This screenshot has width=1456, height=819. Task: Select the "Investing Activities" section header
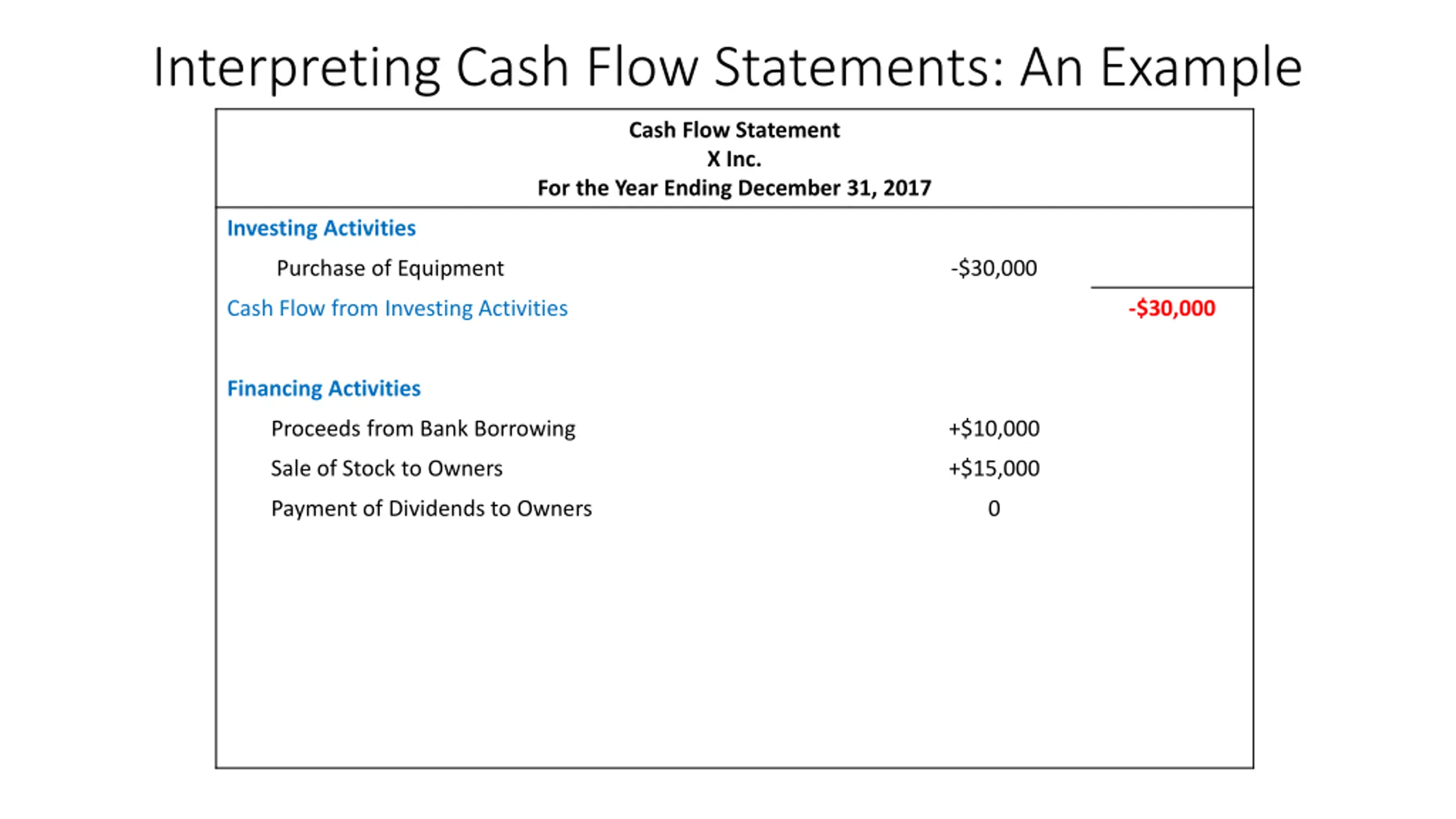[x=321, y=228]
